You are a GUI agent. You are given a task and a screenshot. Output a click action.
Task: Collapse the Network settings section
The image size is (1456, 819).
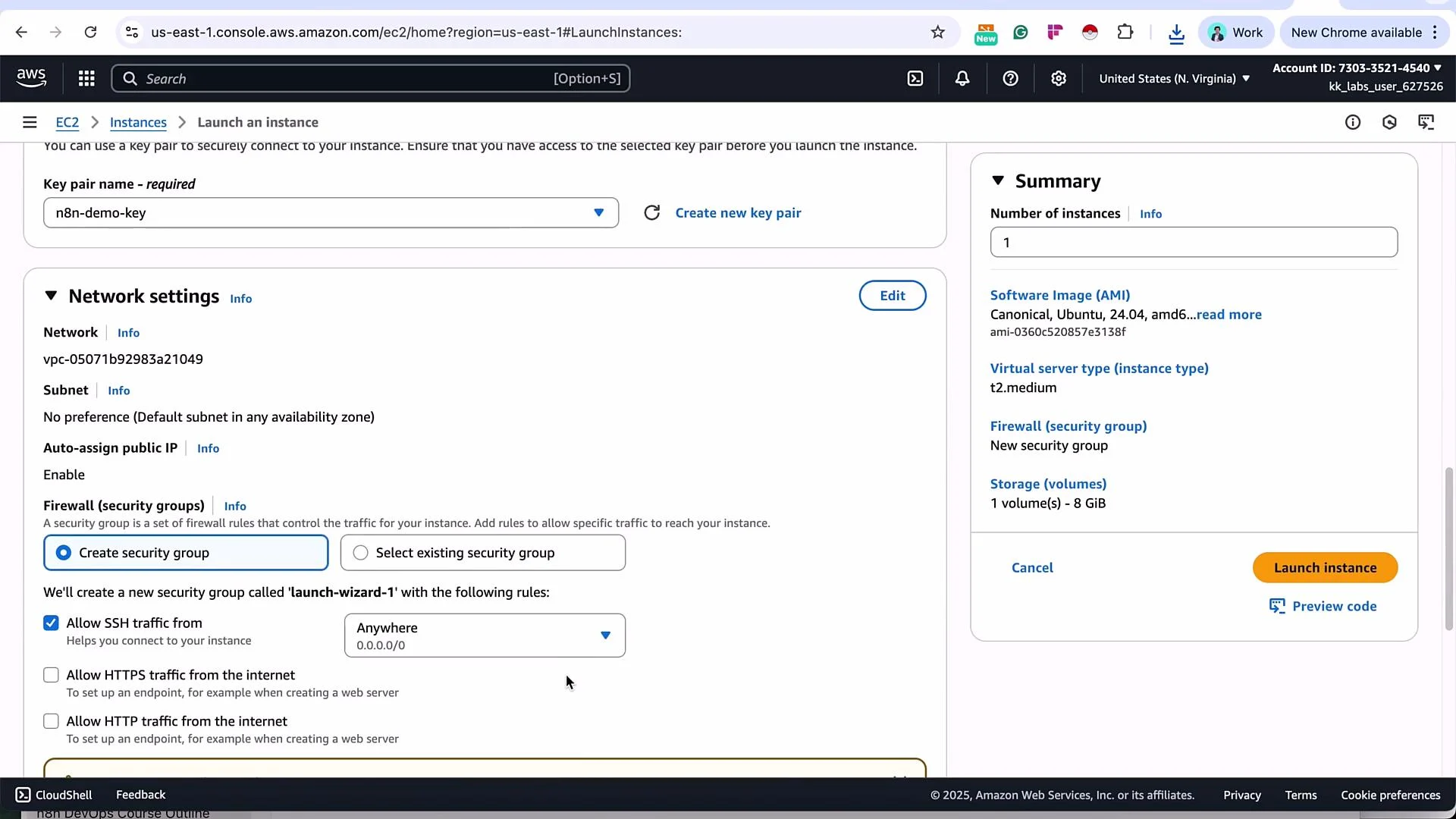[51, 296]
